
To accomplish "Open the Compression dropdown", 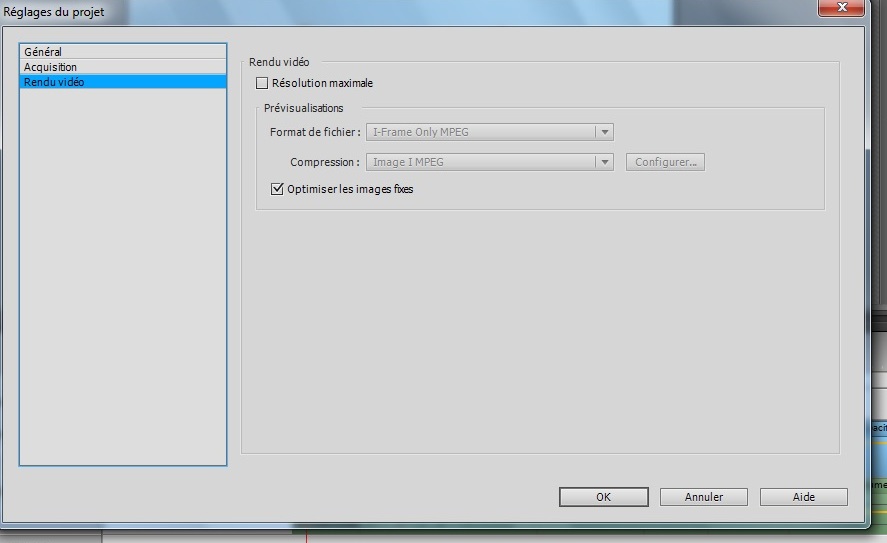I will (x=490, y=162).
